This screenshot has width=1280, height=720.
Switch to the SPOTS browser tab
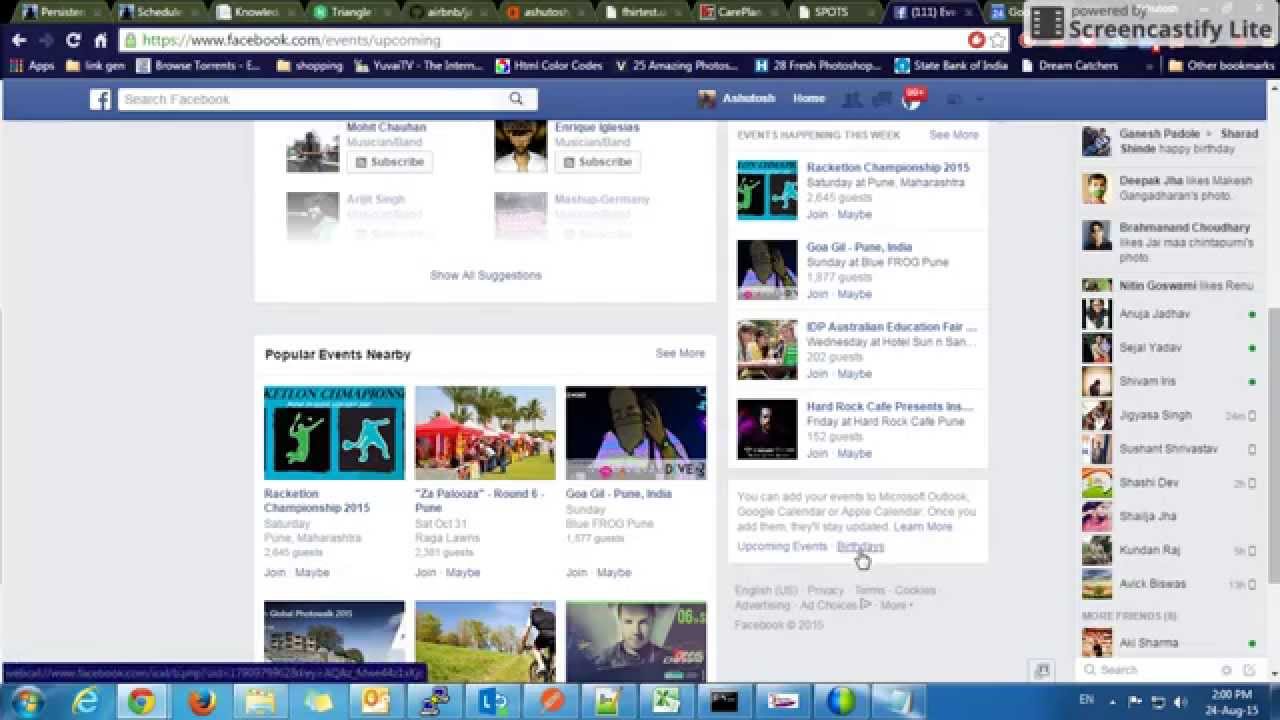[830, 12]
